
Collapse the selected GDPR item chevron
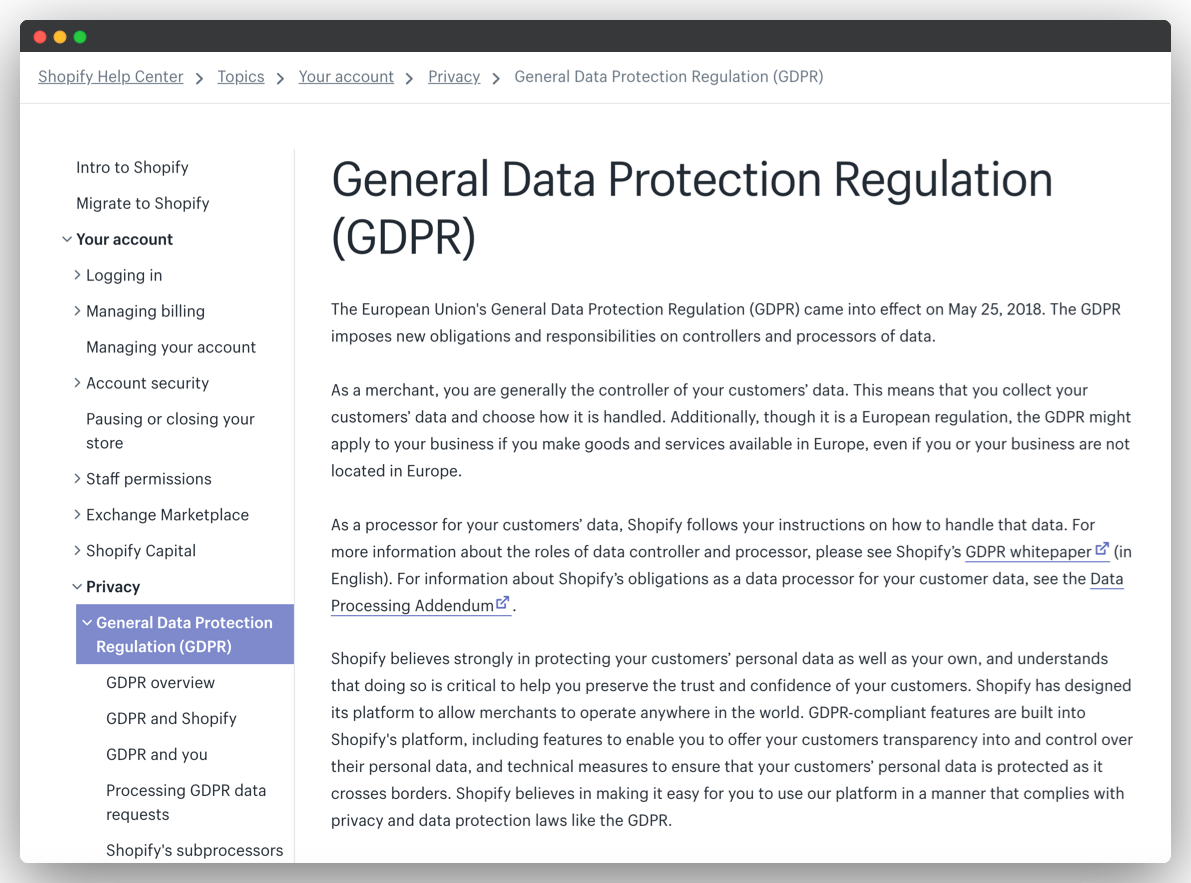click(x=87, y=623)
